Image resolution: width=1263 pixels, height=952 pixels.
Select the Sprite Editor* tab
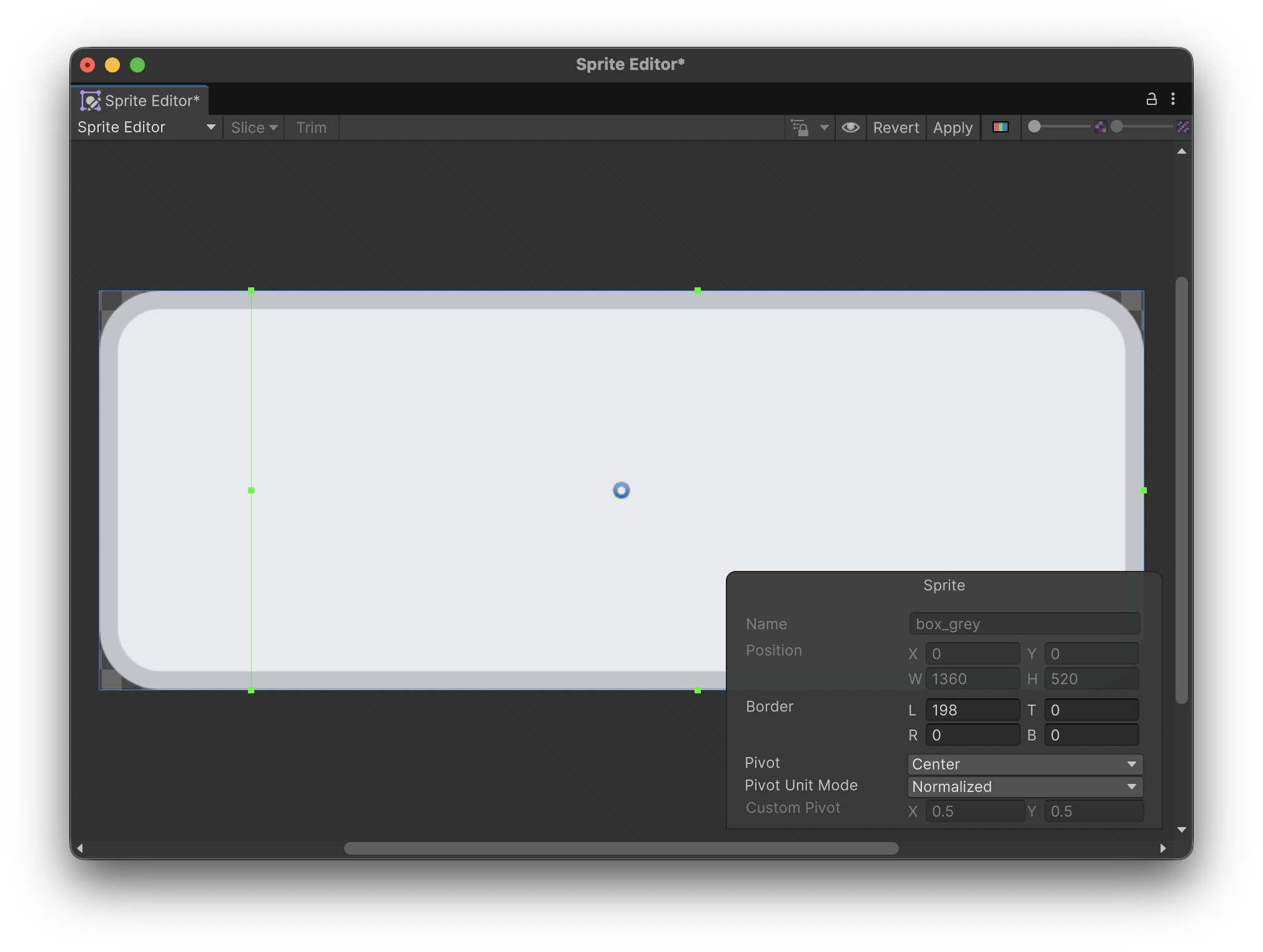(152, 101)
